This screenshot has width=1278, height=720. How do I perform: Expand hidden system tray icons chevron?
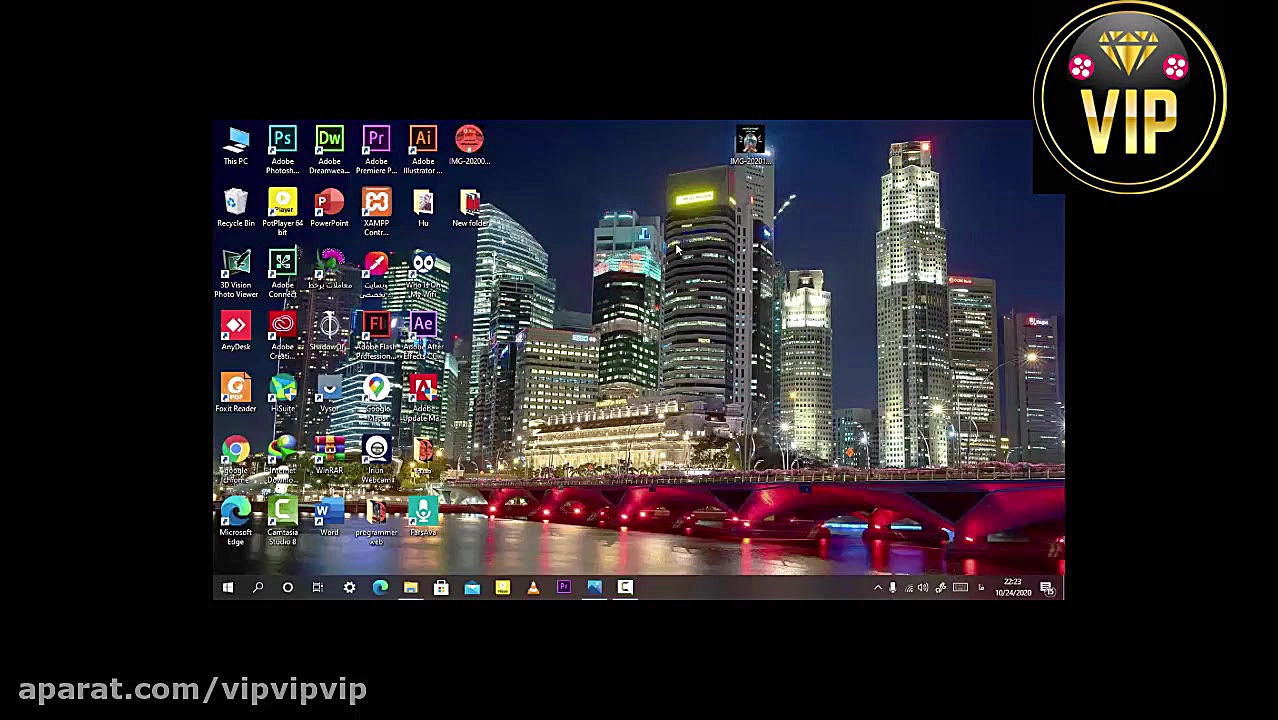878,587
